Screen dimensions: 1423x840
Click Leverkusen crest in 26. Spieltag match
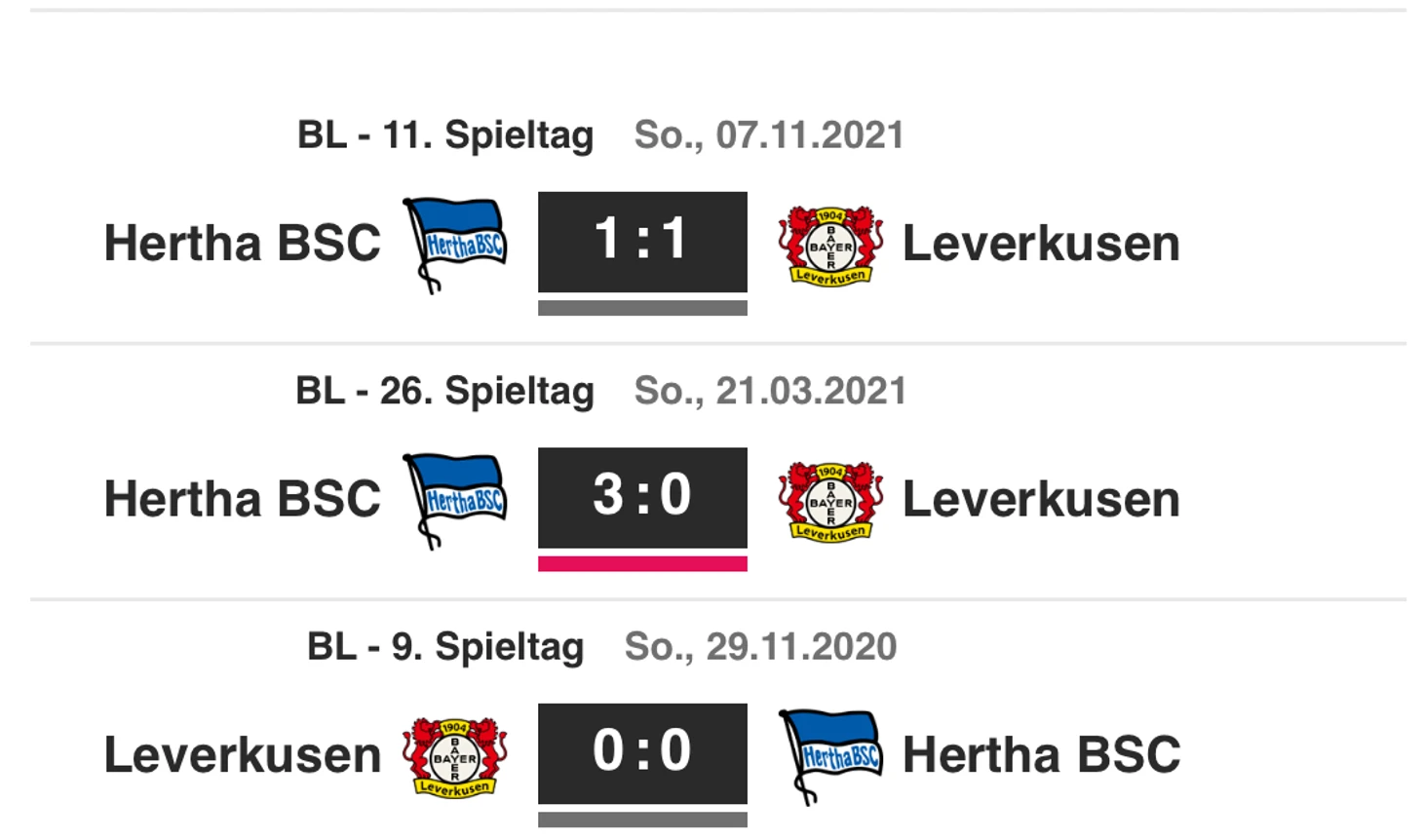(830, 502)
